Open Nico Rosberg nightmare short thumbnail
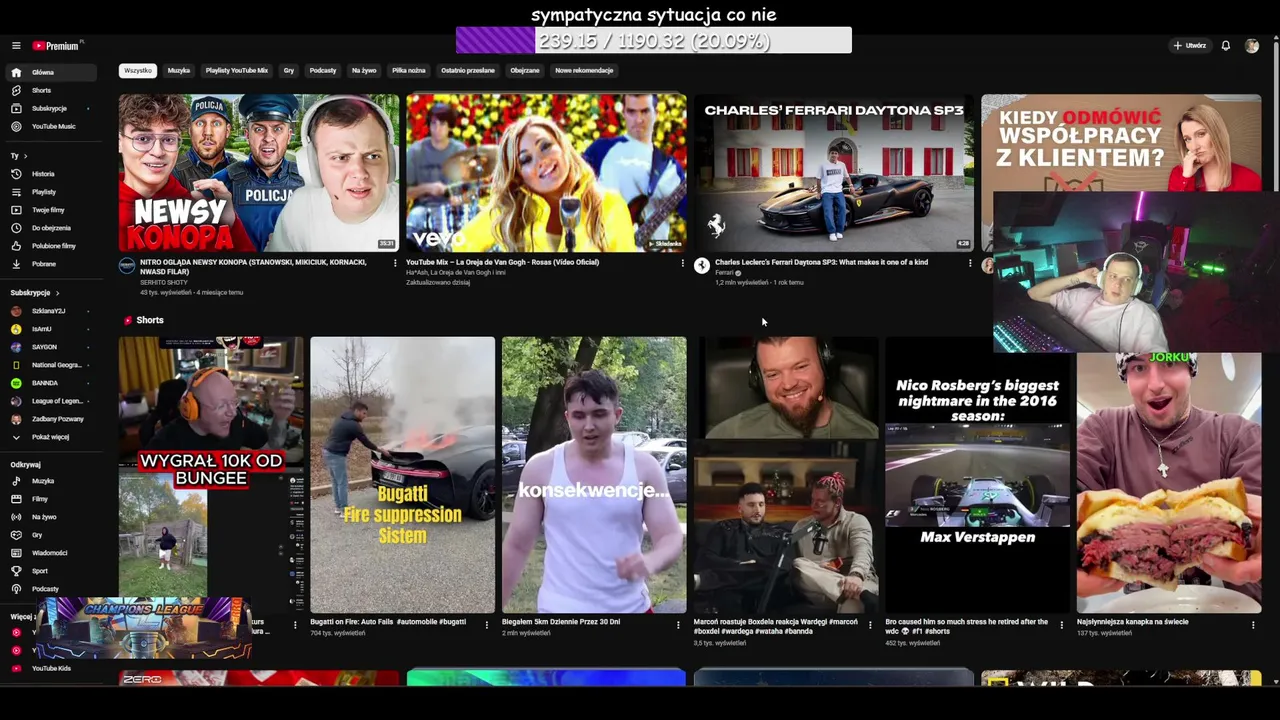 click(x=977, y=474)
